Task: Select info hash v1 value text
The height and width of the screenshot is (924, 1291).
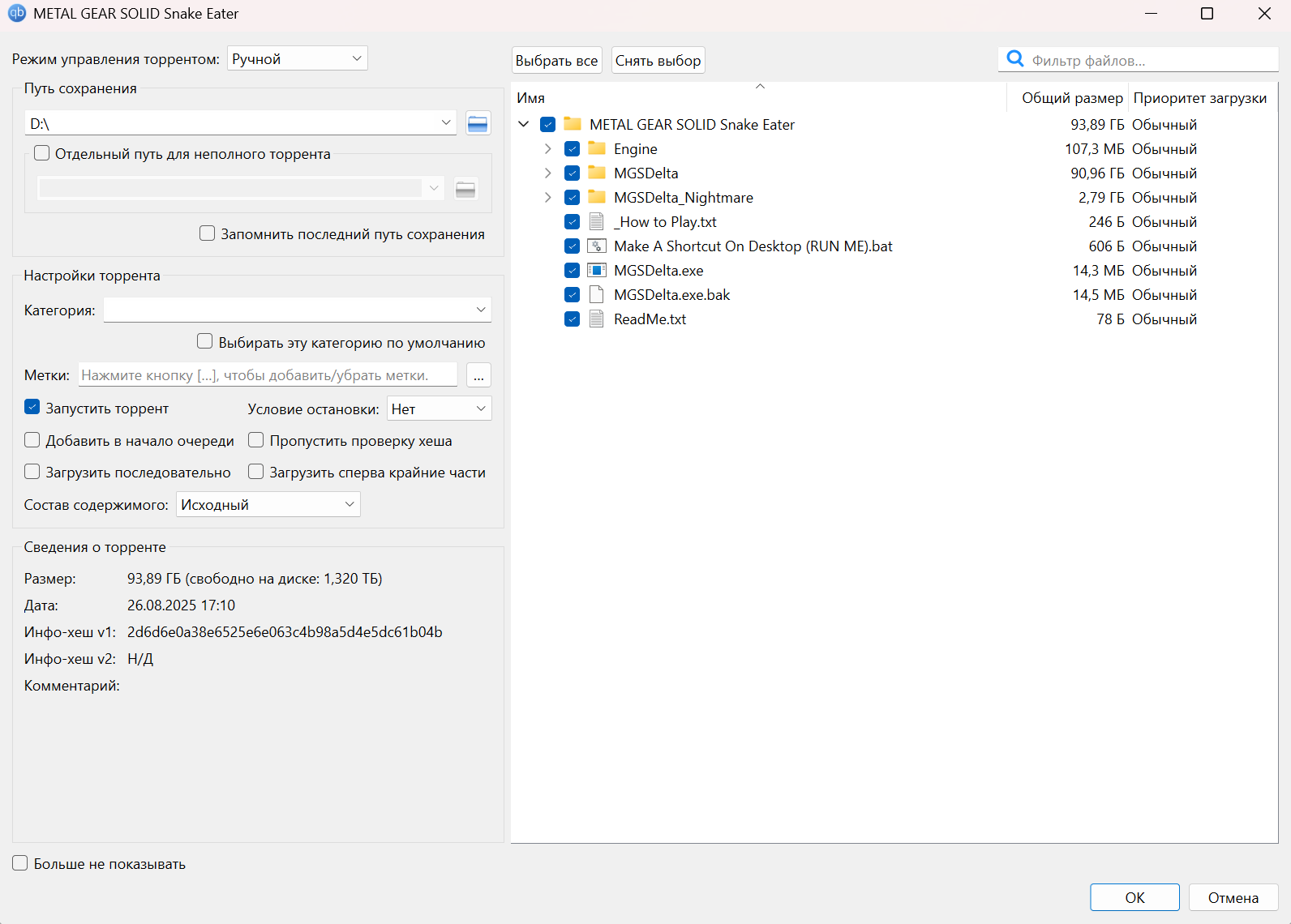Action: (x=285, y=632)
